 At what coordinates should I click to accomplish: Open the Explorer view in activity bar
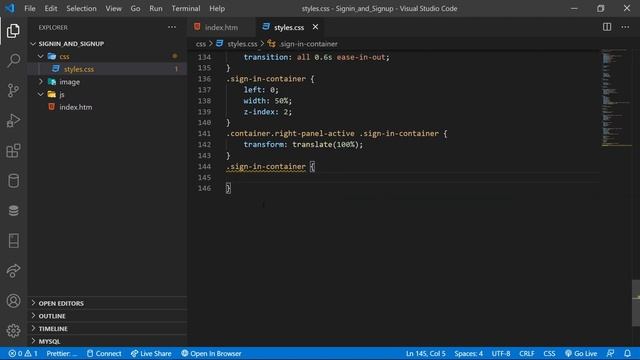(x=13, y=31)
